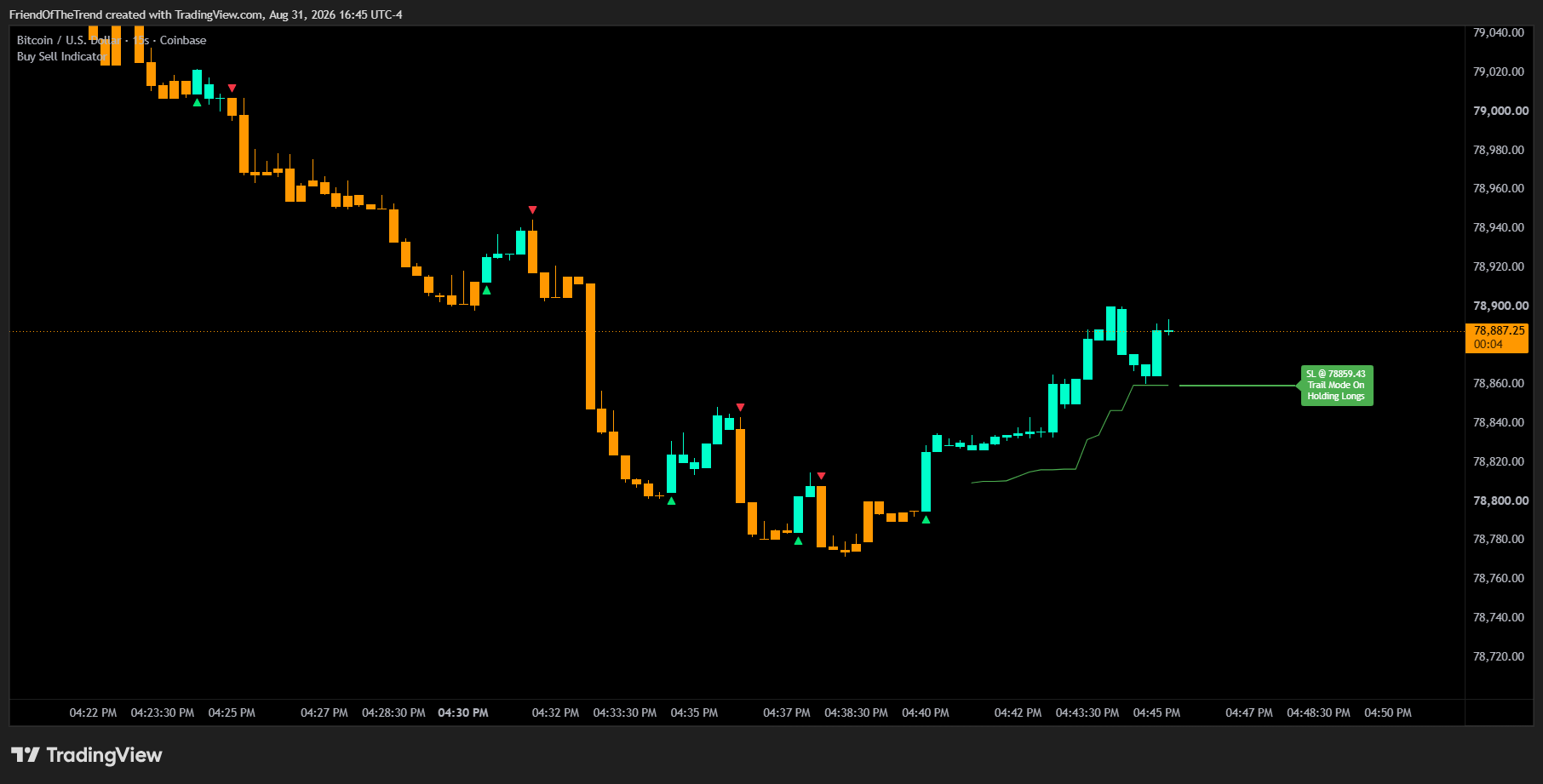Click the 04:45 PM time axis label
The width and height of the screenshot is (1543, 784).
(x=1156, y=712)
